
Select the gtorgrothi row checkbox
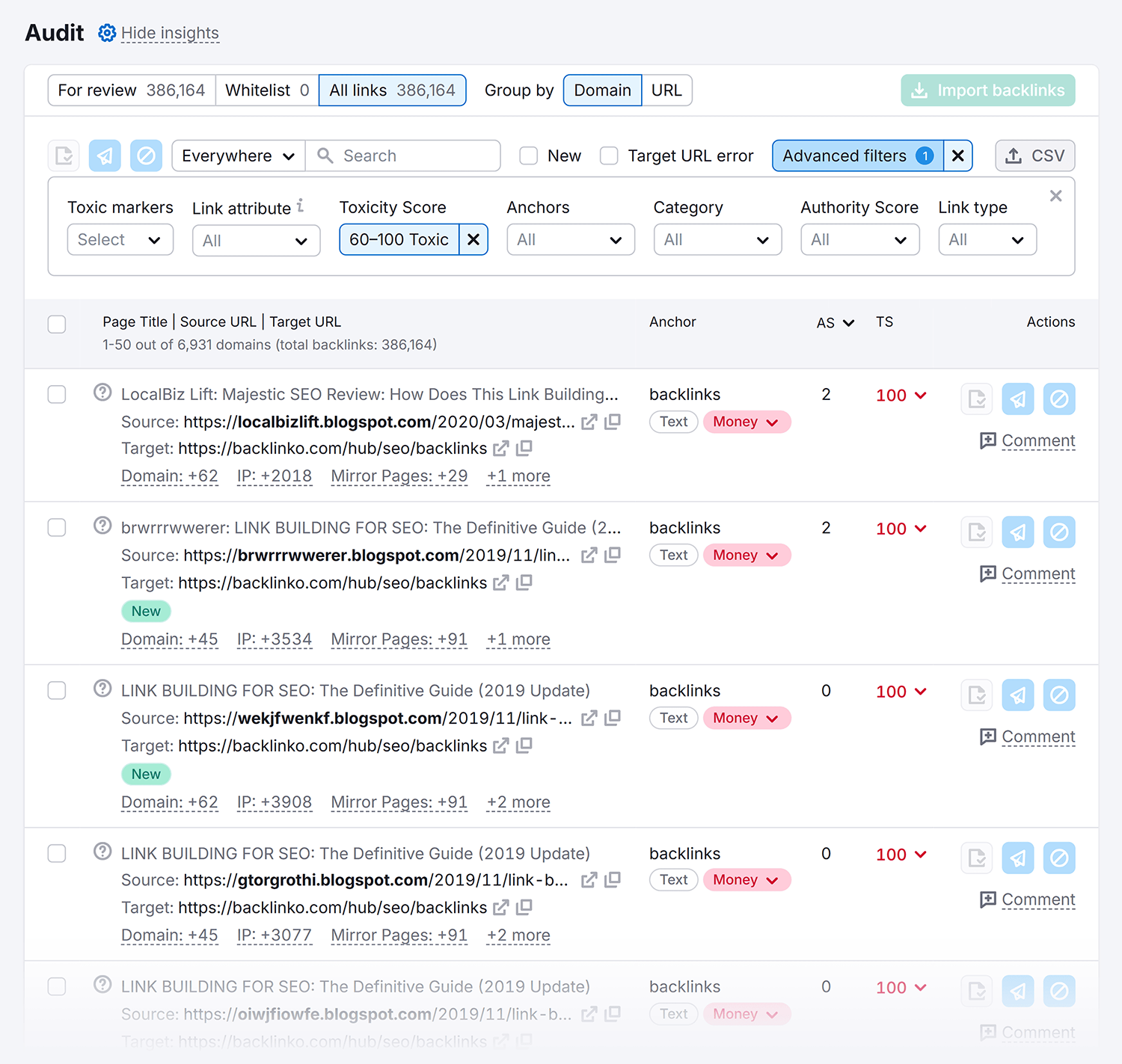pos(57,853)
